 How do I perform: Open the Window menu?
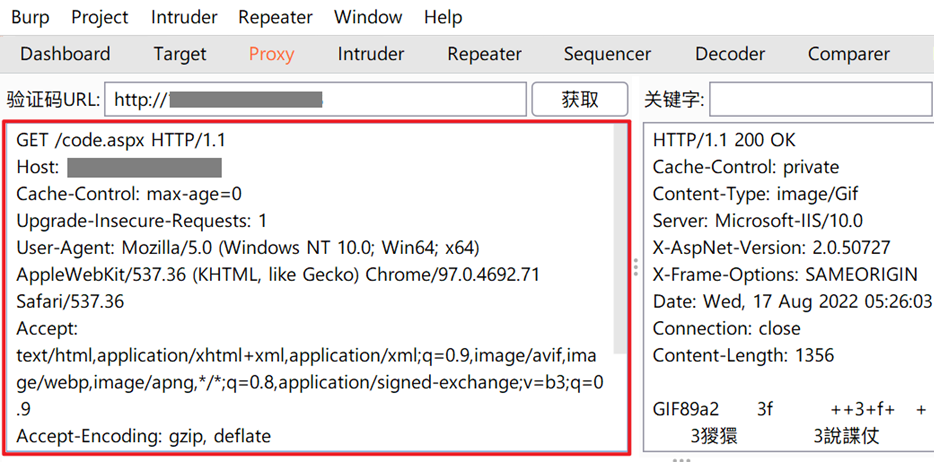tap(368, 17)
